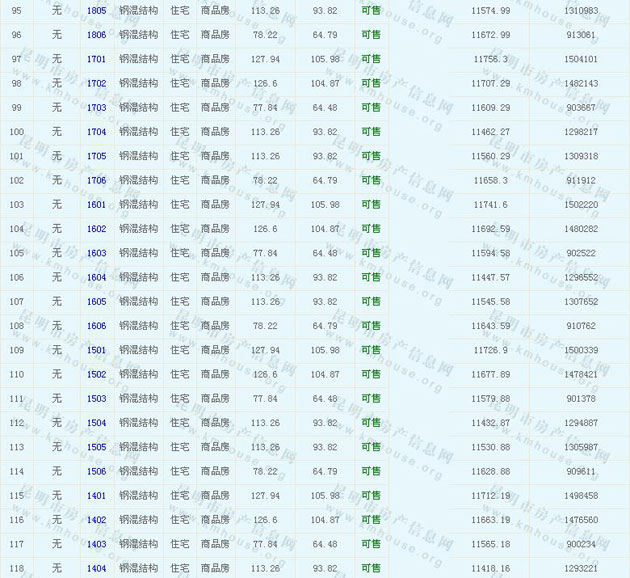The width and height of the screenshot is (630, 578).
Task: Click room 1704 link
Action: [x=96, y=132]
